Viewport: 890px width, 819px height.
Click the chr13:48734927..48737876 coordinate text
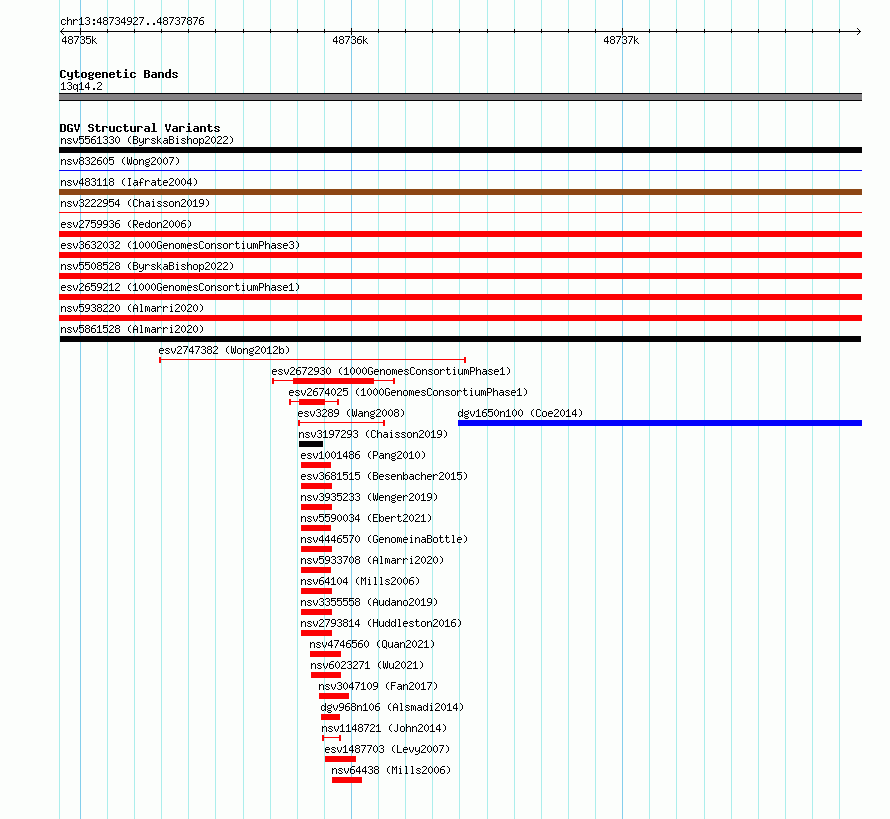tap(132, 21)
